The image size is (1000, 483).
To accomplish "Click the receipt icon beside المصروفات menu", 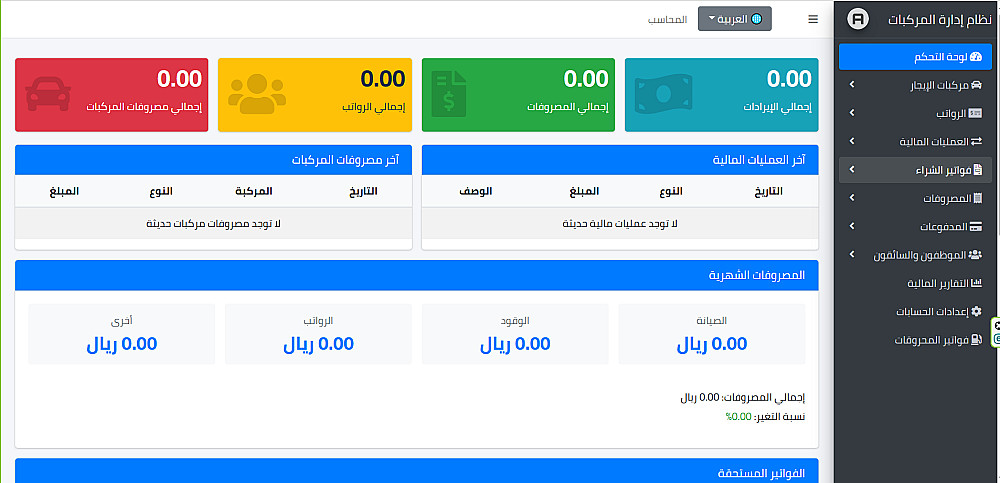I will [978, 198].
